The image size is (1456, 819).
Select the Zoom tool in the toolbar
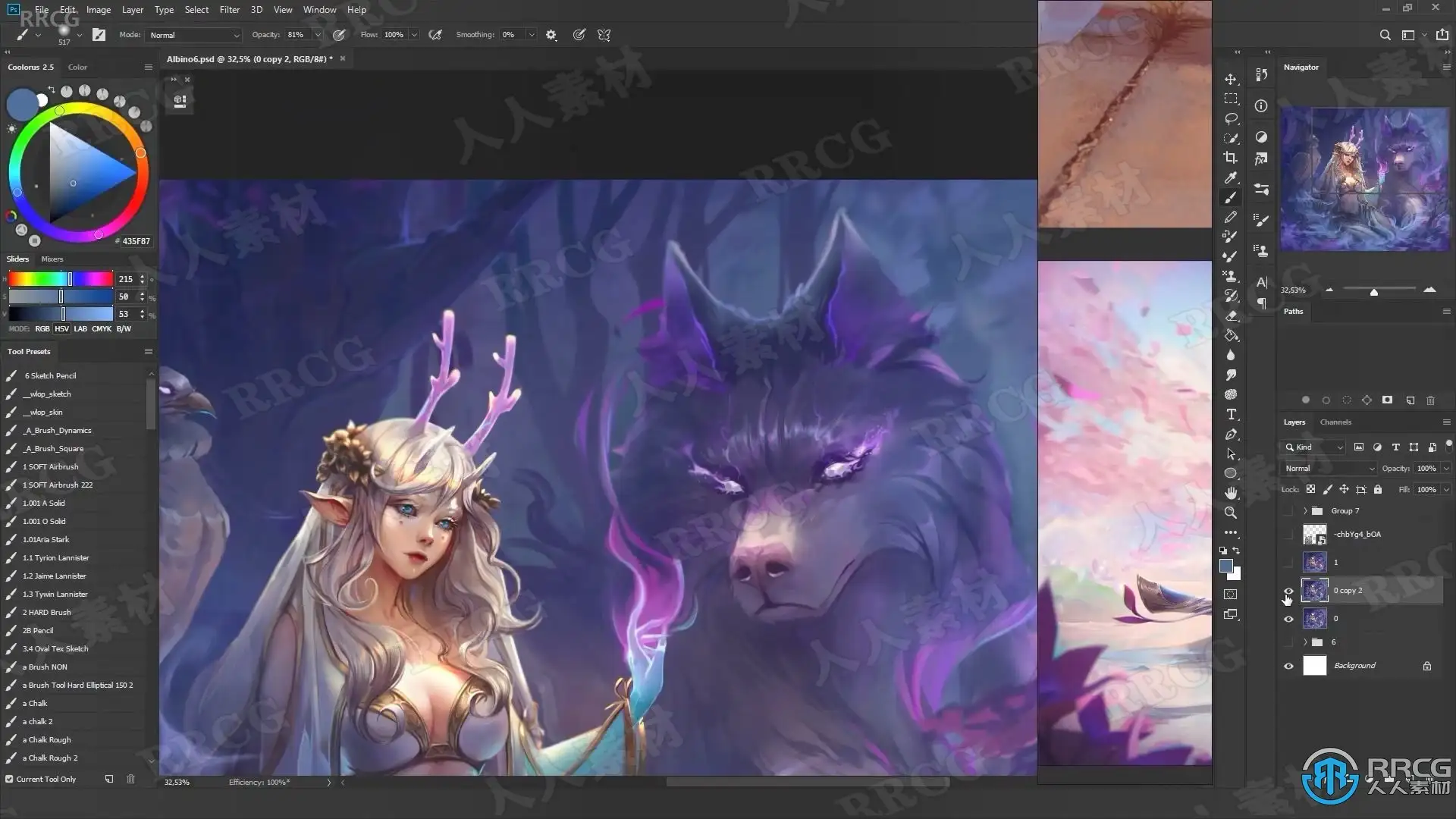pos(1231,513)
